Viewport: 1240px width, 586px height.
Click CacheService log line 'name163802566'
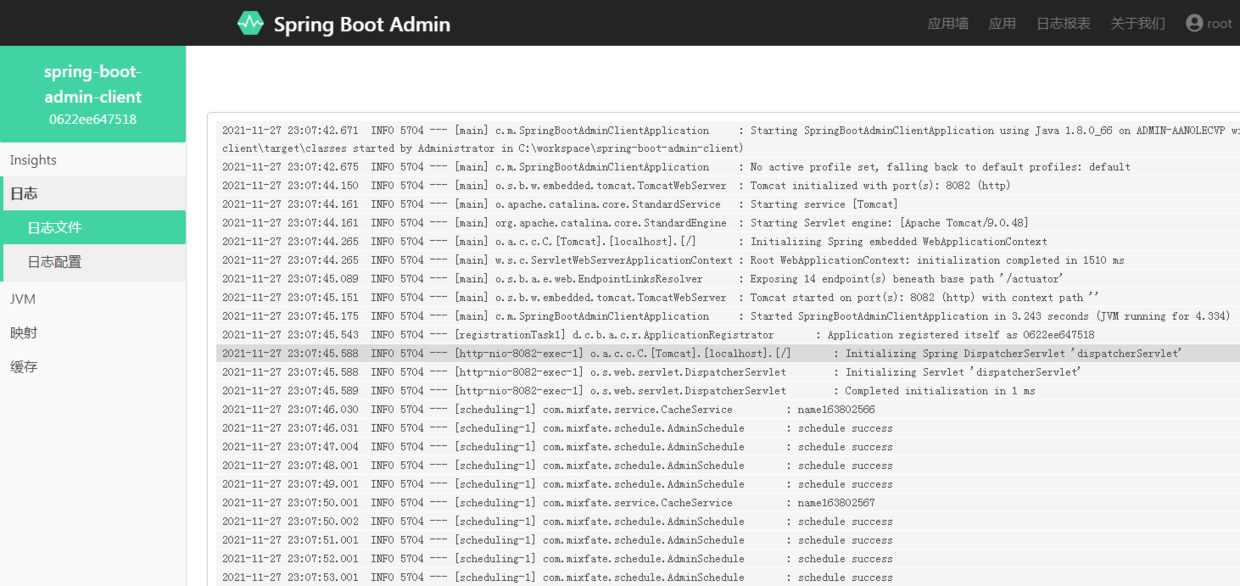tap(728, 409)
